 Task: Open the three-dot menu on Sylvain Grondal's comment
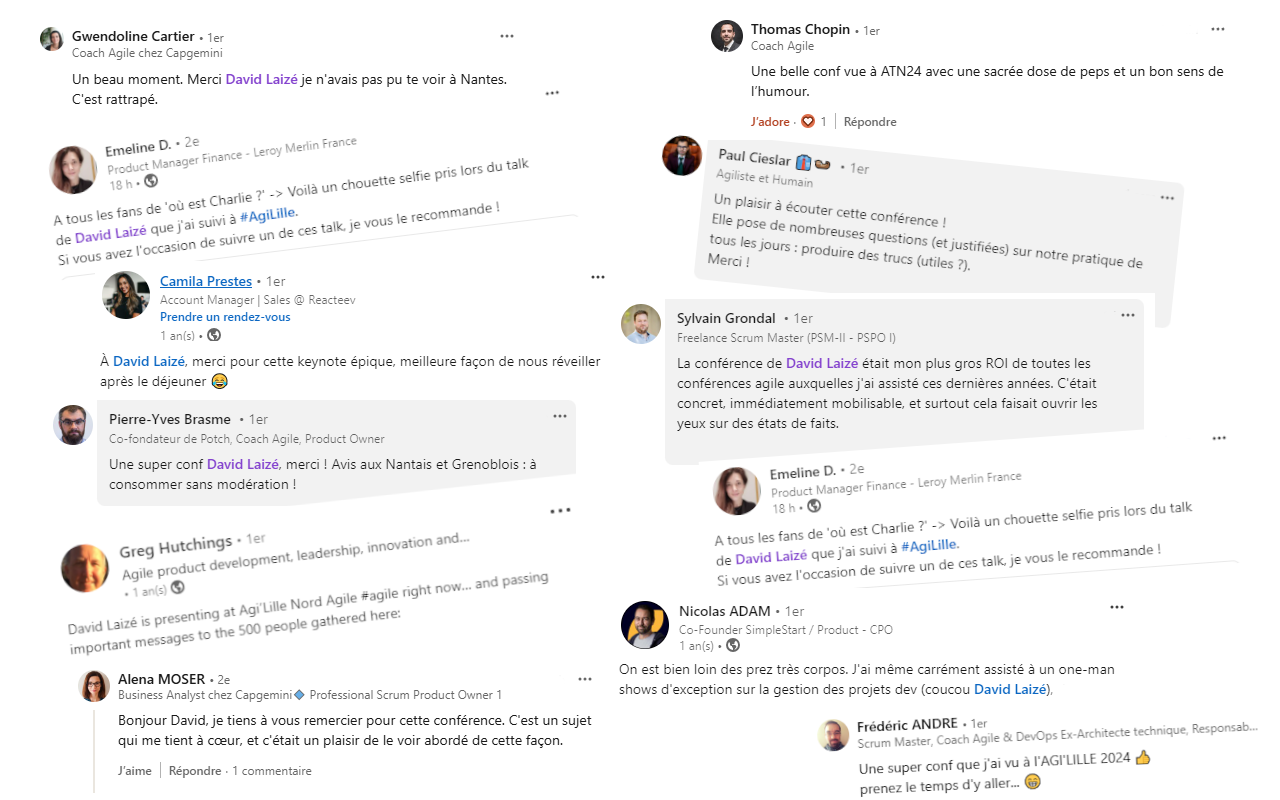coord(1128,314)
